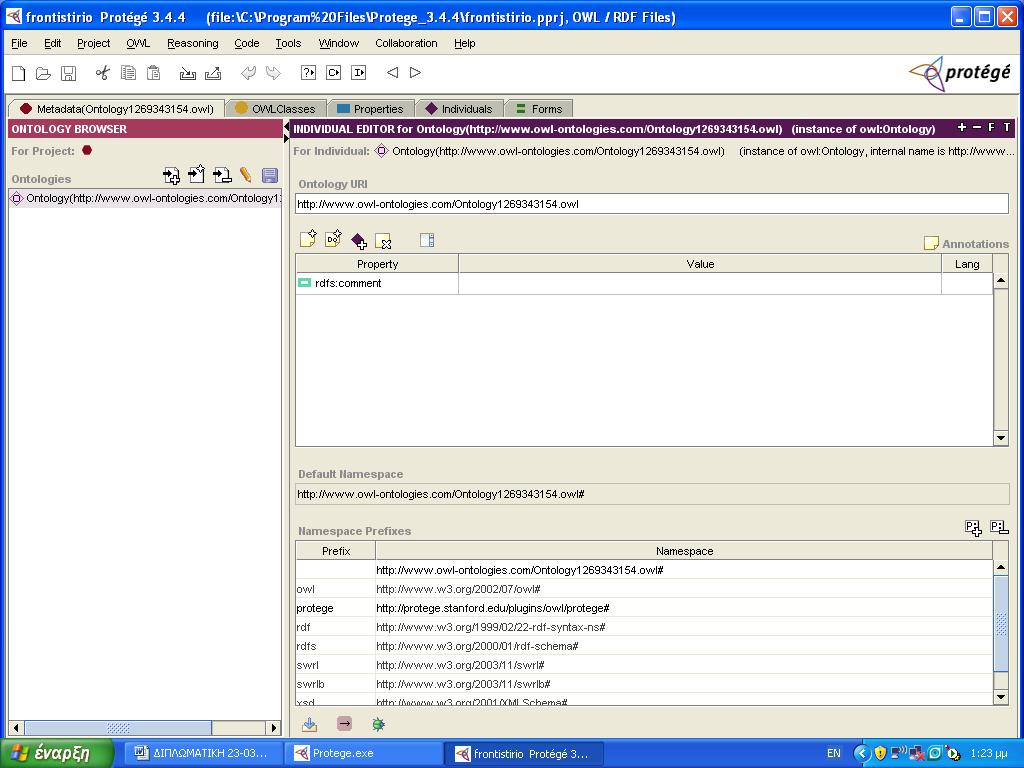Click the T icon in Individual Editor header
Viewport: 1024px width, 768px height.
click(1006, 127)
